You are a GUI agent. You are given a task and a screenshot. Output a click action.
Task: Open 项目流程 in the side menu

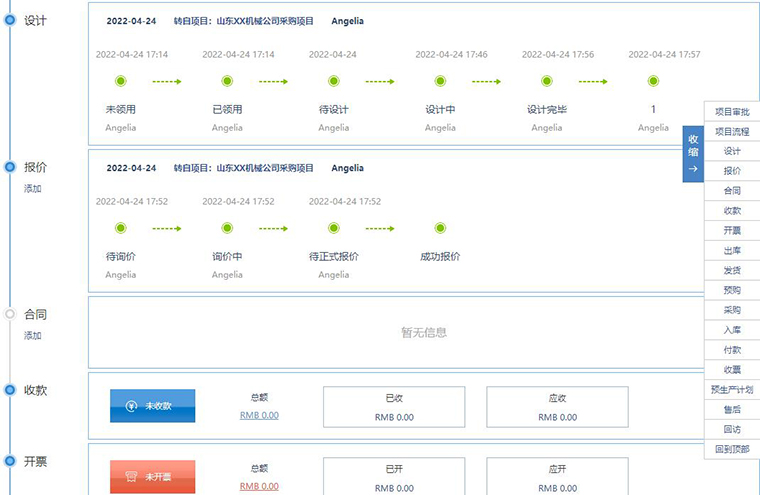(x=732, y=131)
